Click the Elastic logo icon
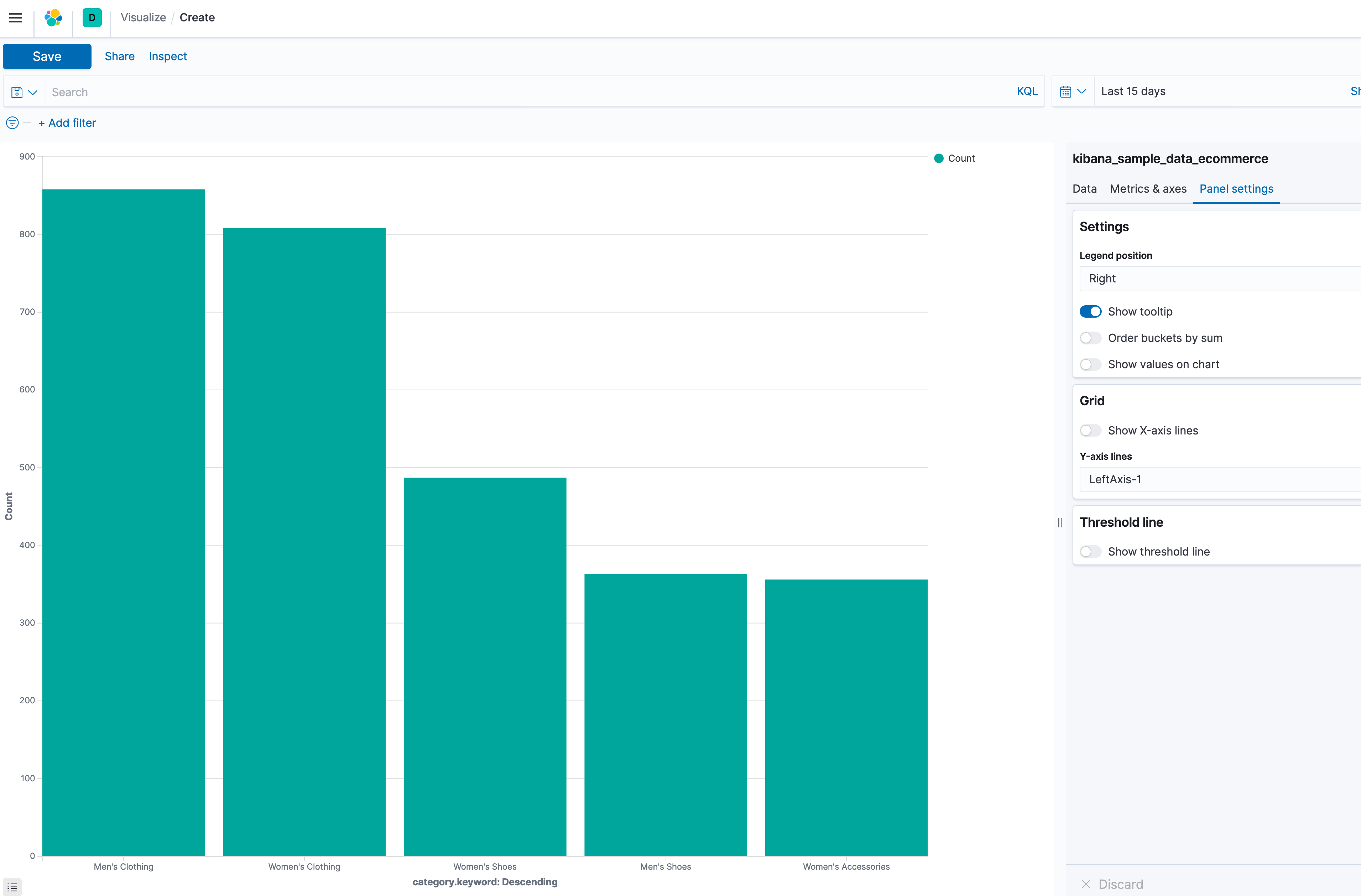Image resolution: width=1361 pixels, height=896 pixels. pos(53,18)
